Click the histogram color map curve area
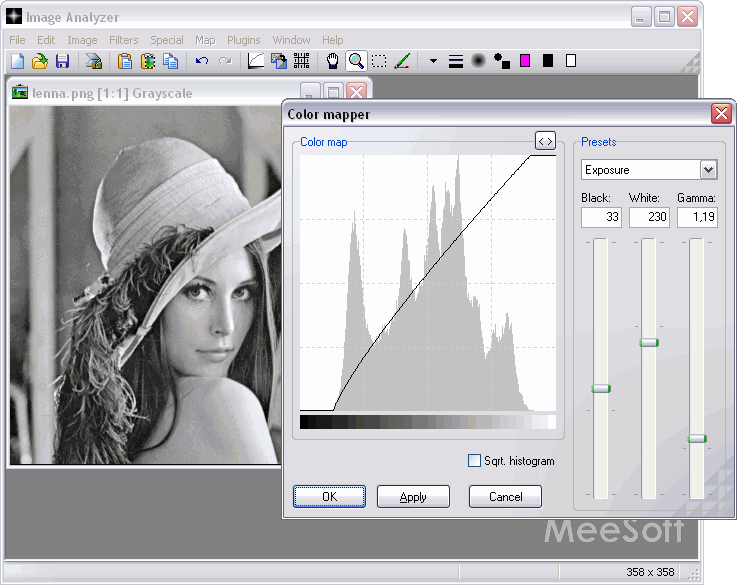 [428, 283]
